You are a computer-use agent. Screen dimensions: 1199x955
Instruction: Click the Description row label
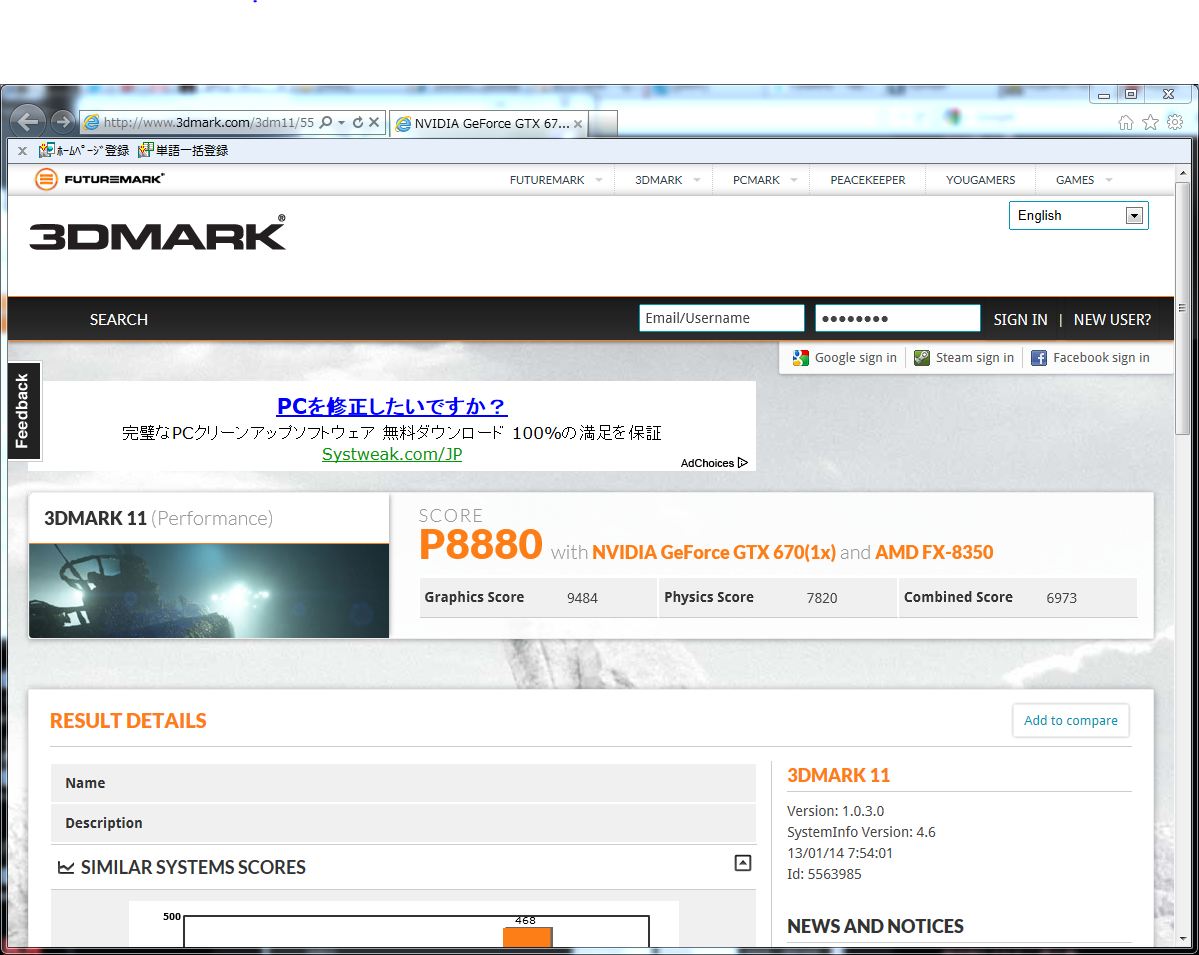(x=103, y=823)
